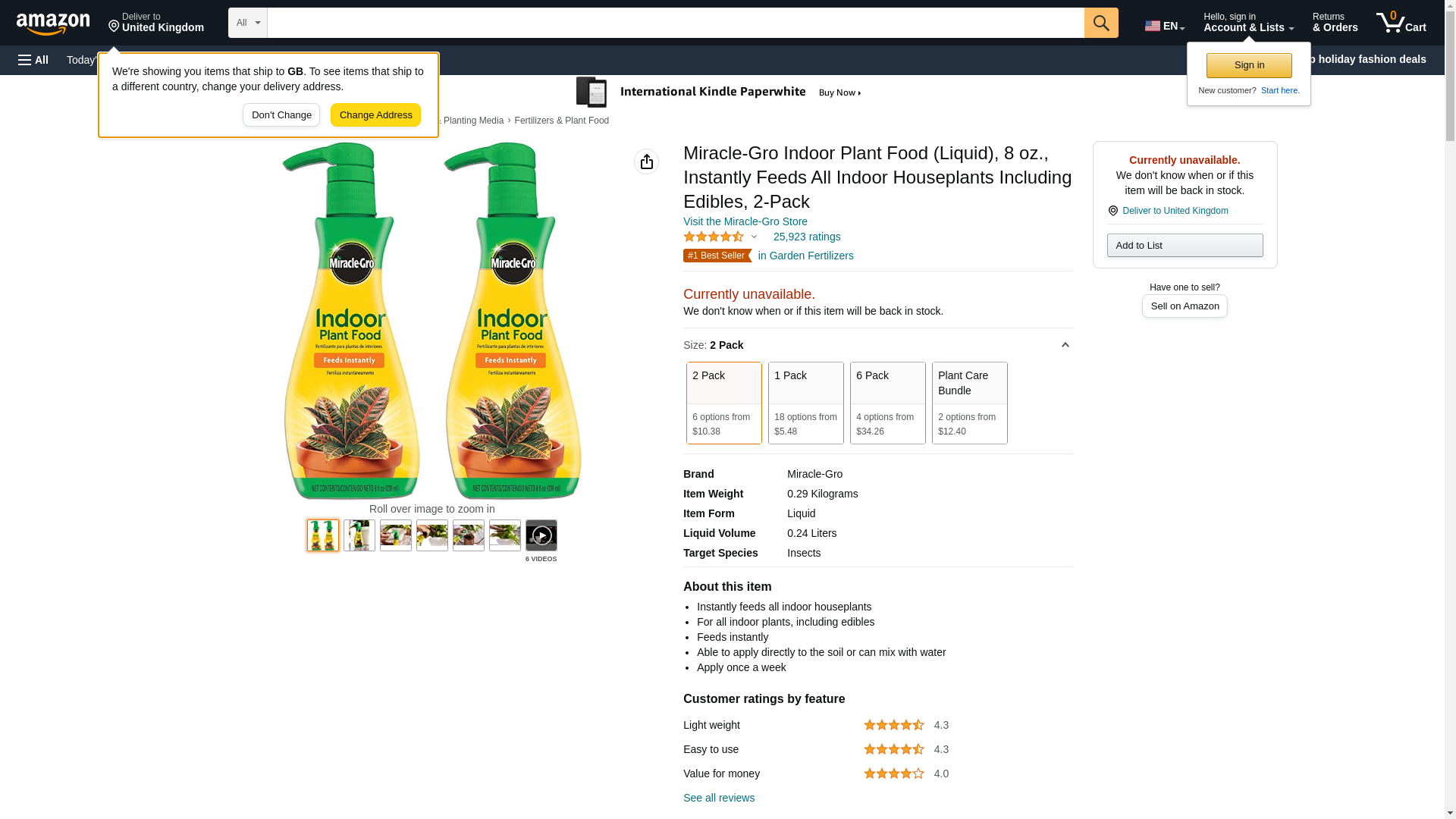Screen dimensions: 1456x819
Task: Open the All hamburger menu
Action: point(33,60)
